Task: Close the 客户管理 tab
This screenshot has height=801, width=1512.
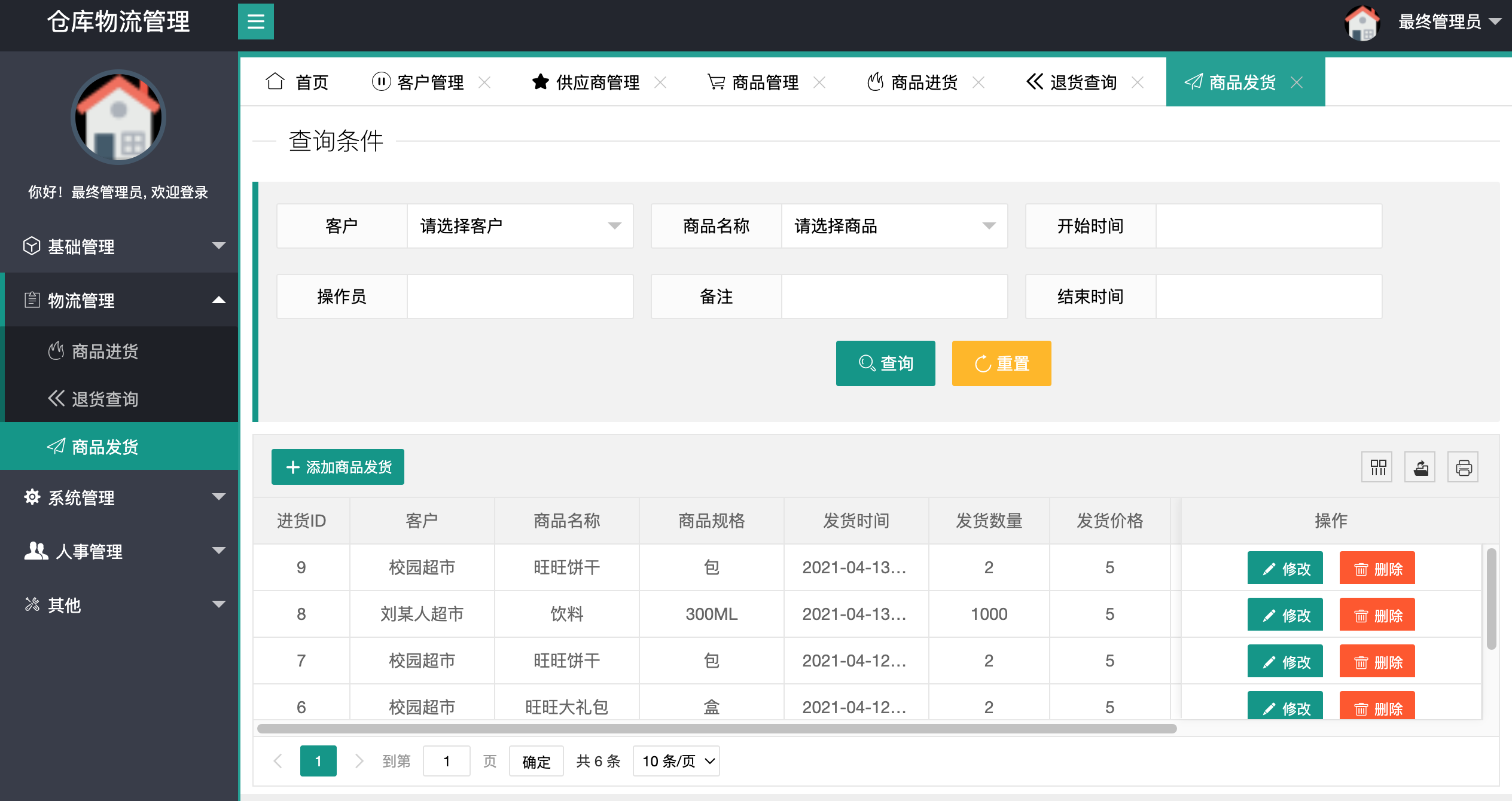Action: tap(484, 82)
